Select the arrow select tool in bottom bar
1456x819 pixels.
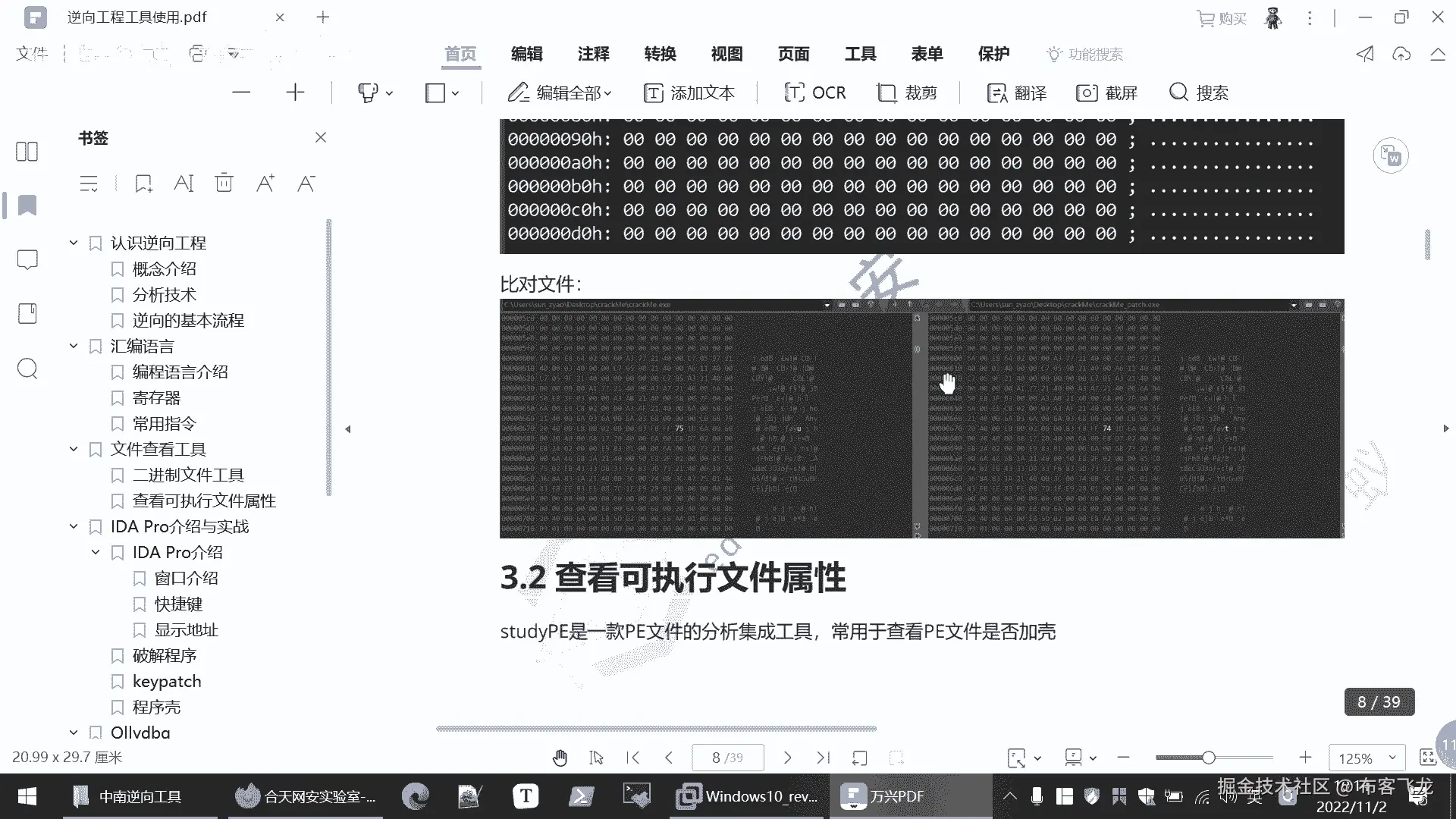click(x=596, y=758)
